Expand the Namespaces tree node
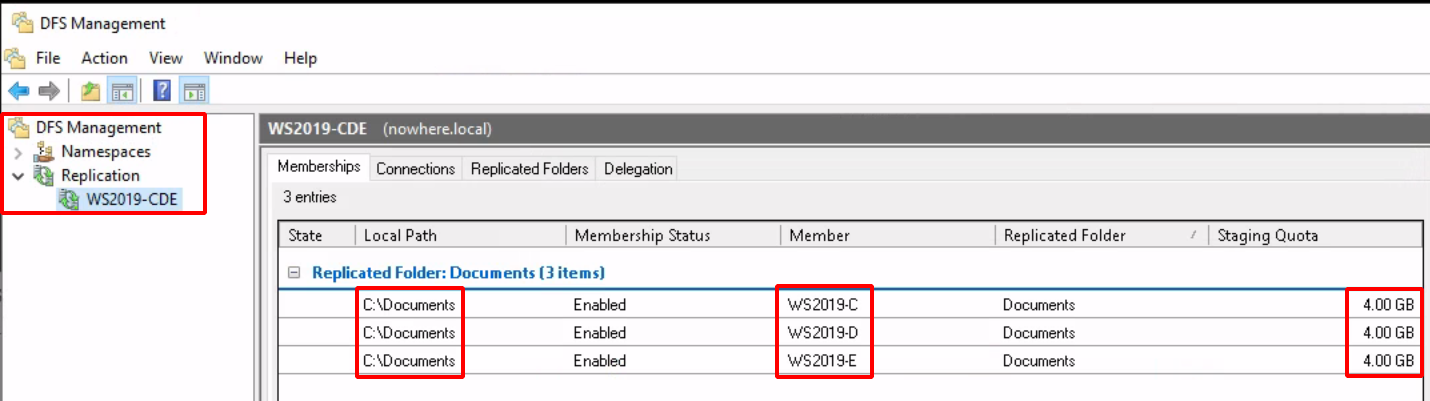1430x401 pixels. coord(18,152)
